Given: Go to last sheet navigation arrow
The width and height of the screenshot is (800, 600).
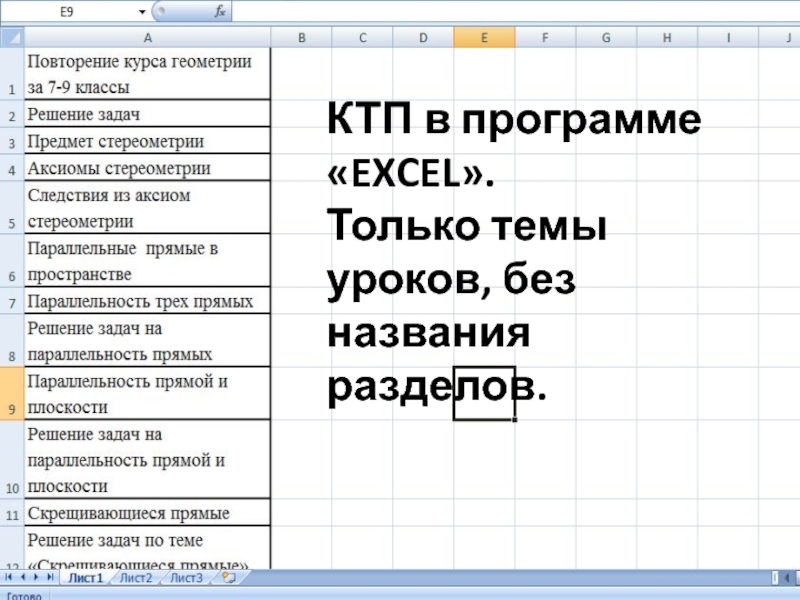Looking at the screenshot, I should point(50,578).
